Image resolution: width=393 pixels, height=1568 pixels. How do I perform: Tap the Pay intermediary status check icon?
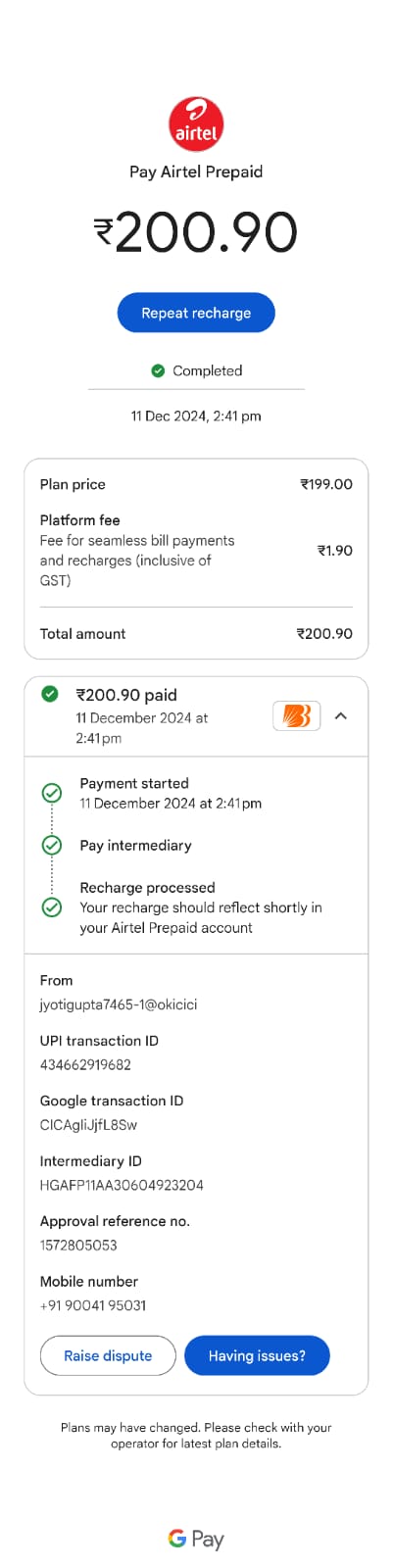pos(52,845)
